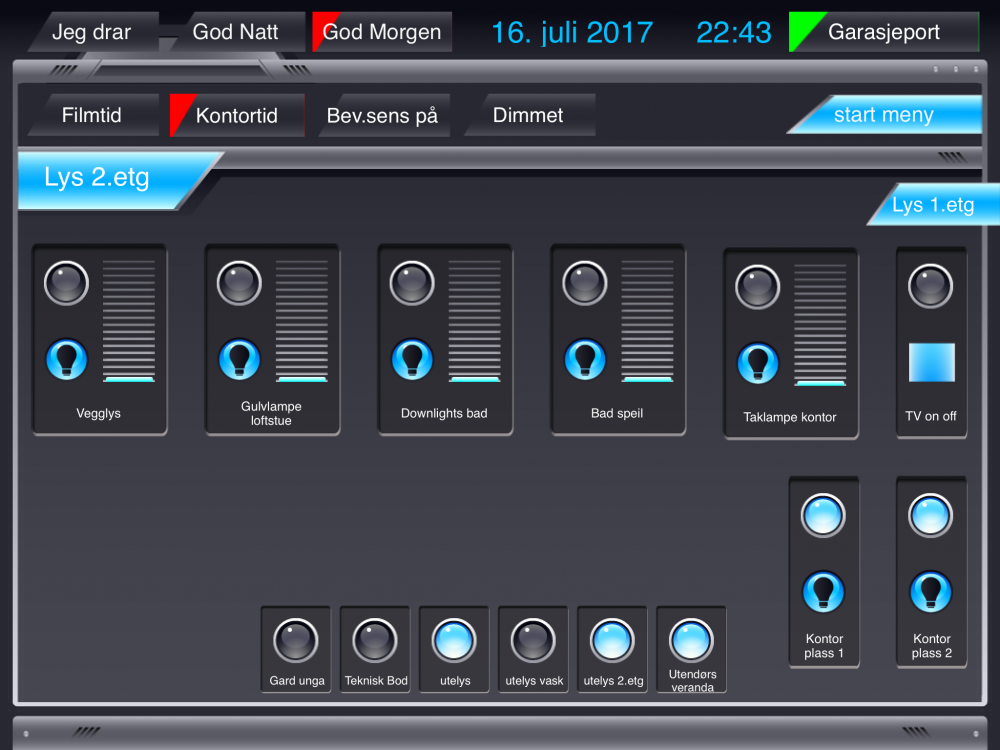
Task: Tap the Kontor plass 1 bulb icon
Action: tap(824, 592)
